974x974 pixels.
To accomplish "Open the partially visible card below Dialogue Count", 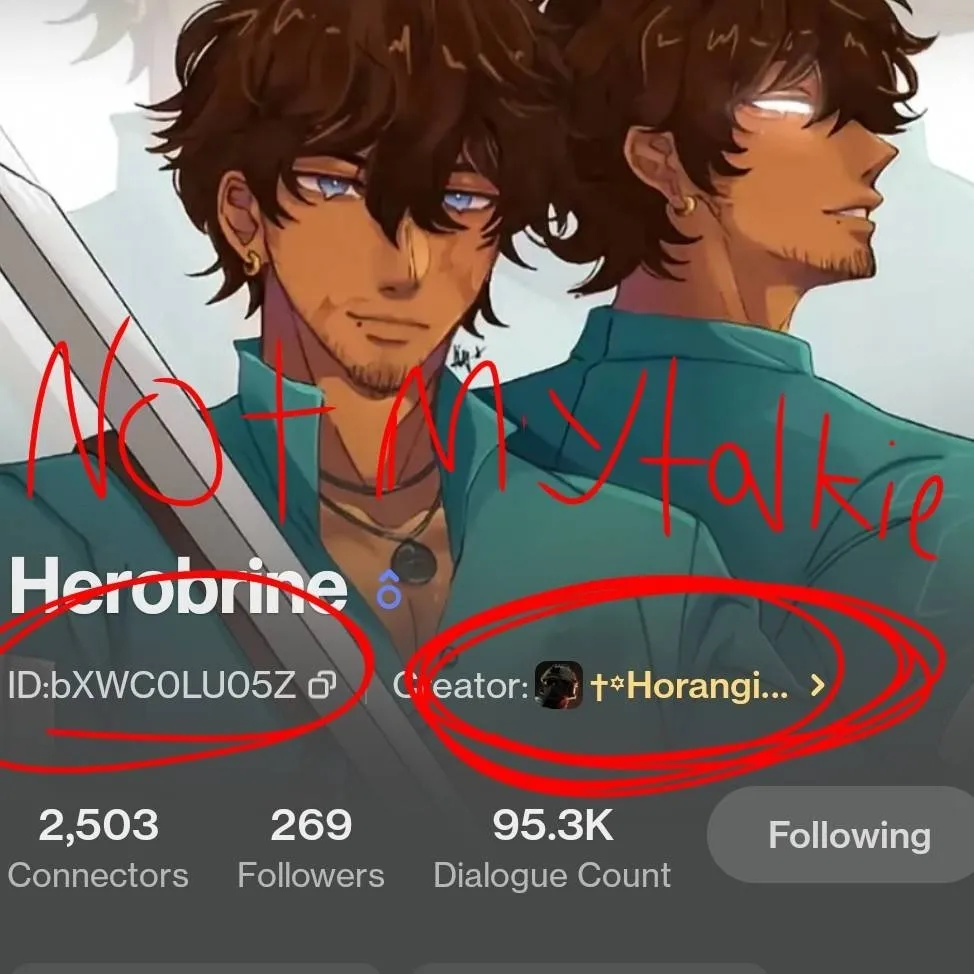I will (590, 968).
